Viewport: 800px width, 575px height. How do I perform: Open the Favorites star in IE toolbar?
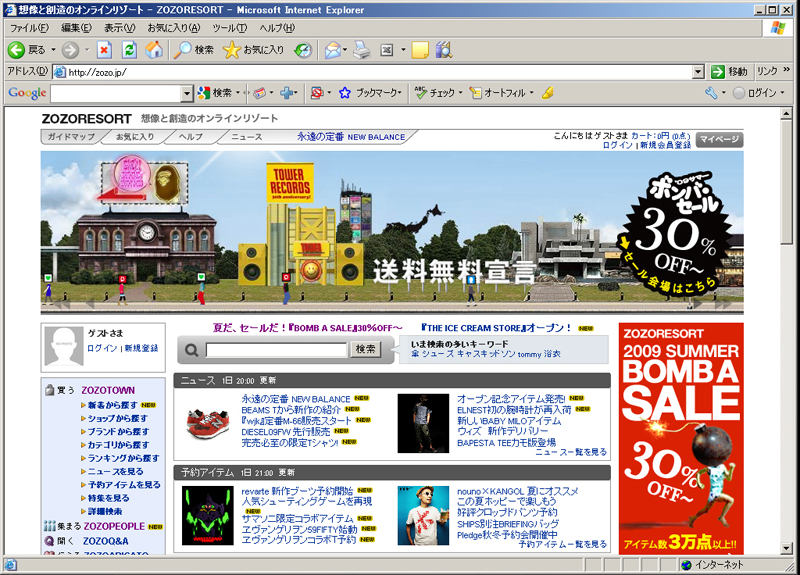coord(232,49)
